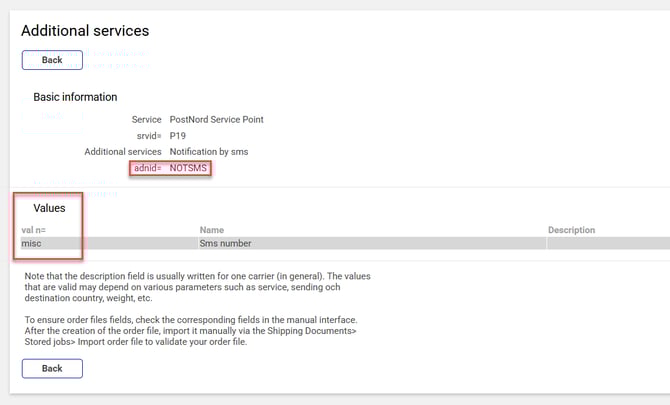Click the 'Basic information' heading

tap(75, 97)
